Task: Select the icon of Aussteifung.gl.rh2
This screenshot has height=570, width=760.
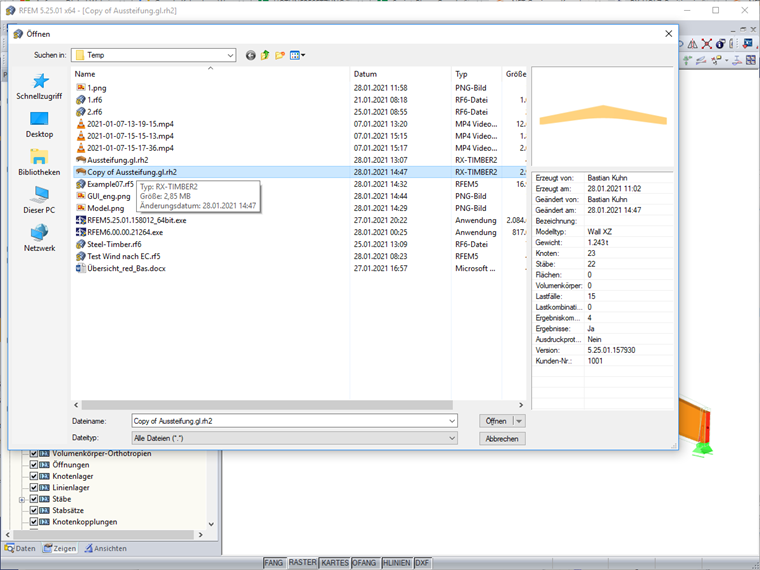Action: [x=81, y=160]
